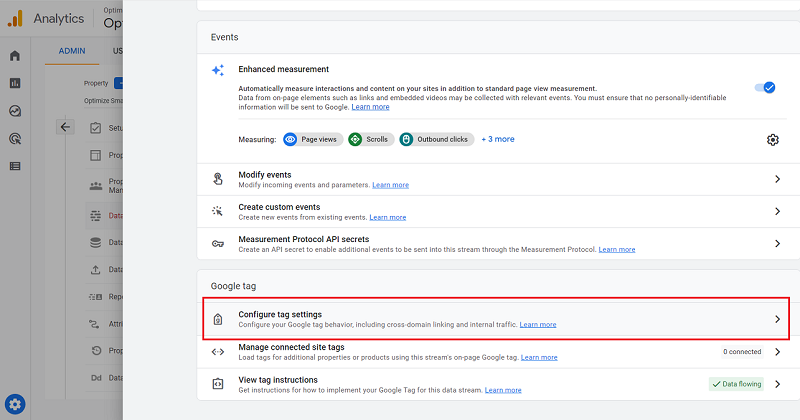Click Setup Assistant checkbox icon
Image resolution: width=800 pixels, height=420 pixels.
coord(95,128)
